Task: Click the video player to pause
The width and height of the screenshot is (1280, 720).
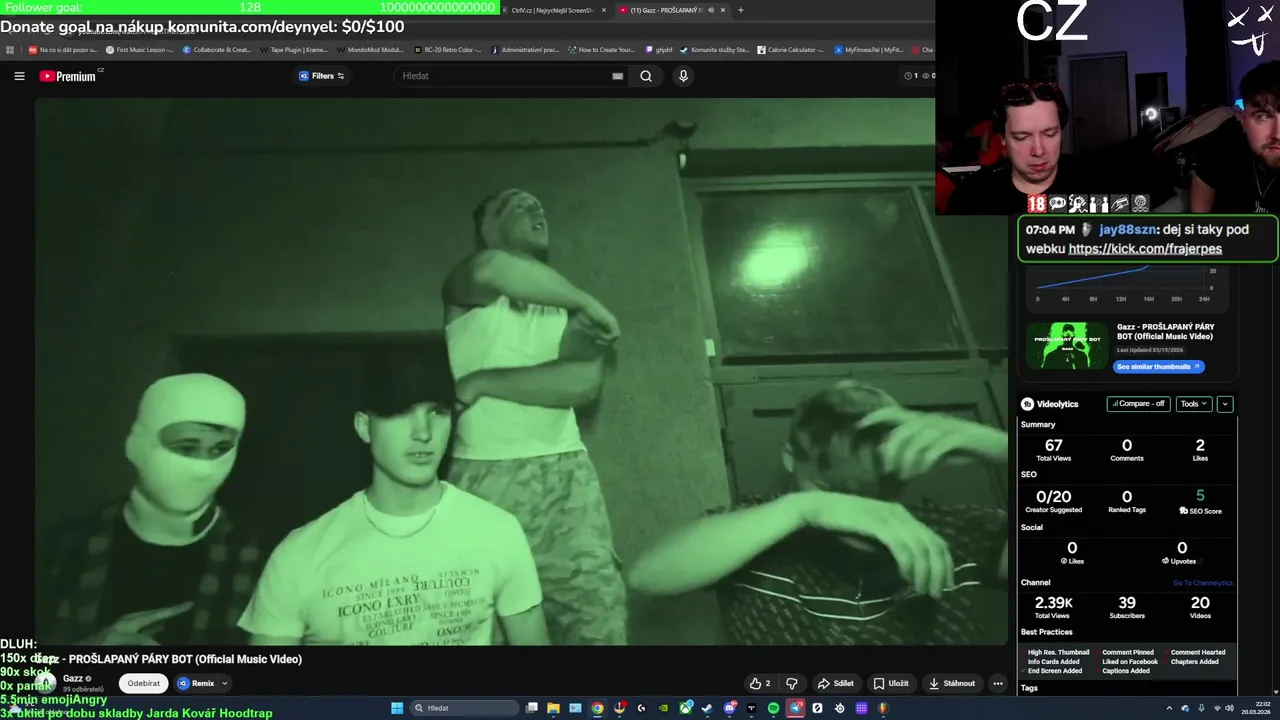Action: coord(522,371)
